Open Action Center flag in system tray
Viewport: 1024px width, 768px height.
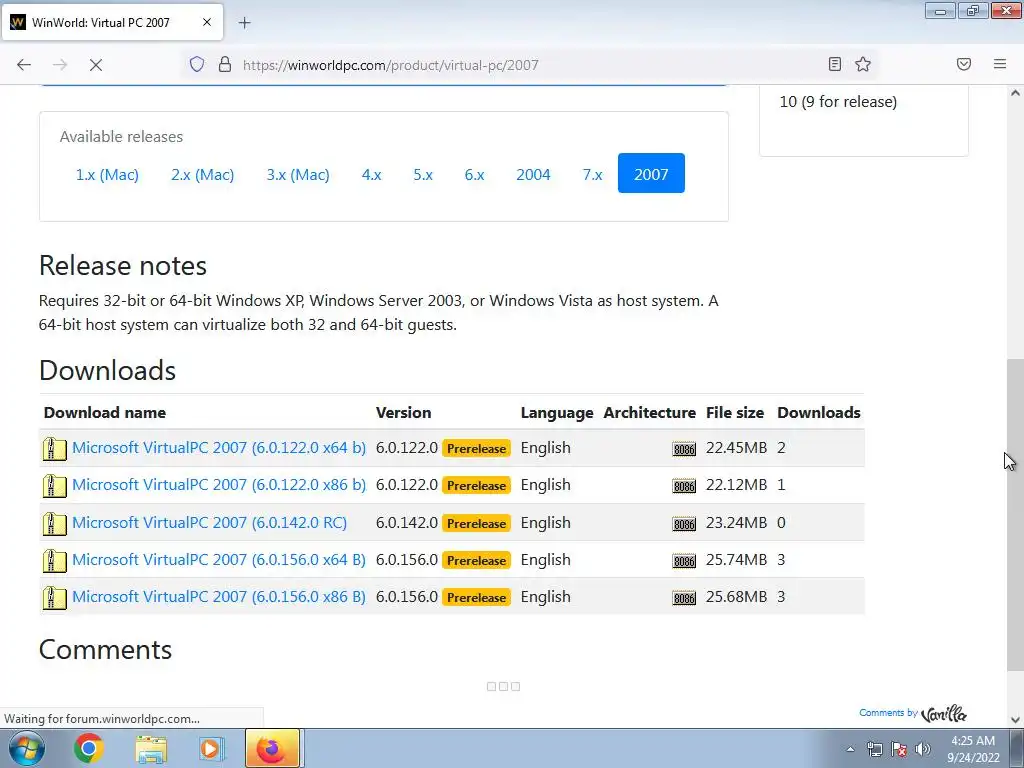(899, 749)
